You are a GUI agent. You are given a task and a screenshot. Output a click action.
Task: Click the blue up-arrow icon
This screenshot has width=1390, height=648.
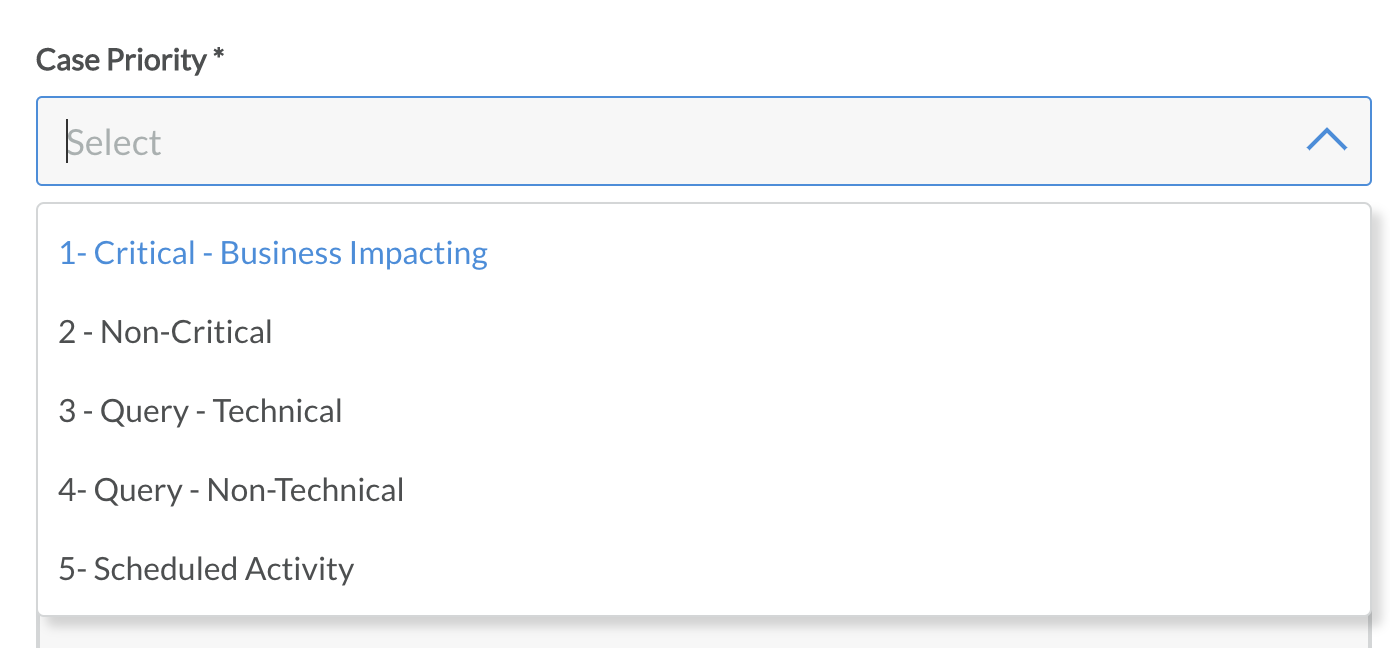pos(1326,141)
